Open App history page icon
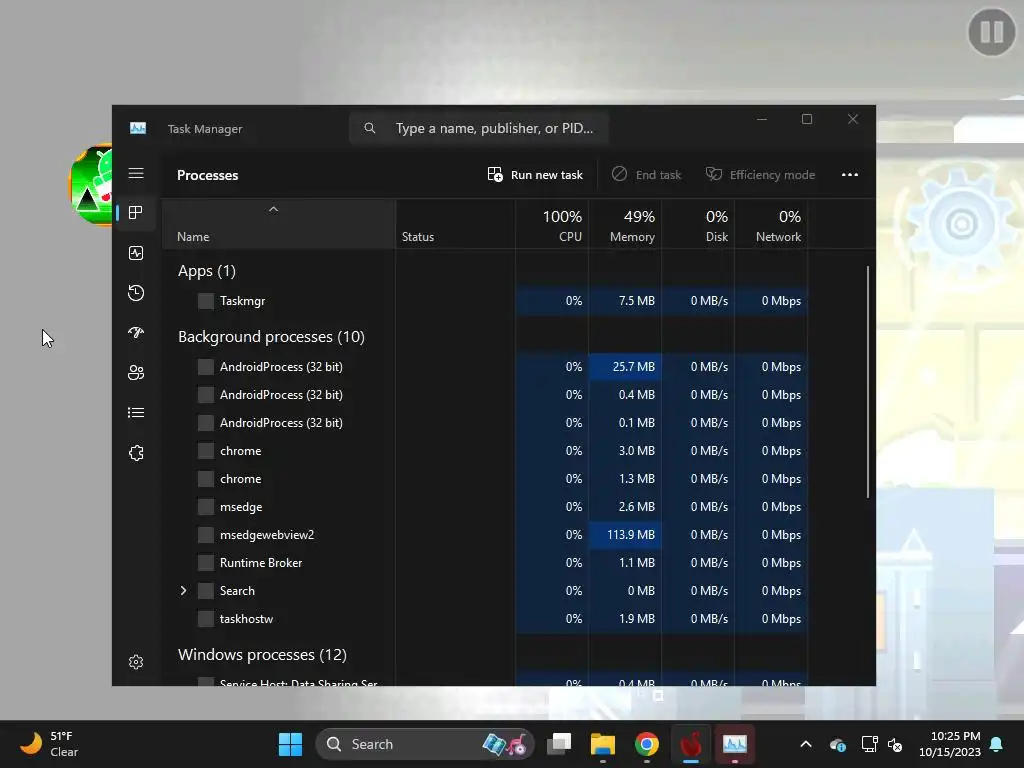Image resolution: width=1024 pixels, height=768 pixels. 136,293
